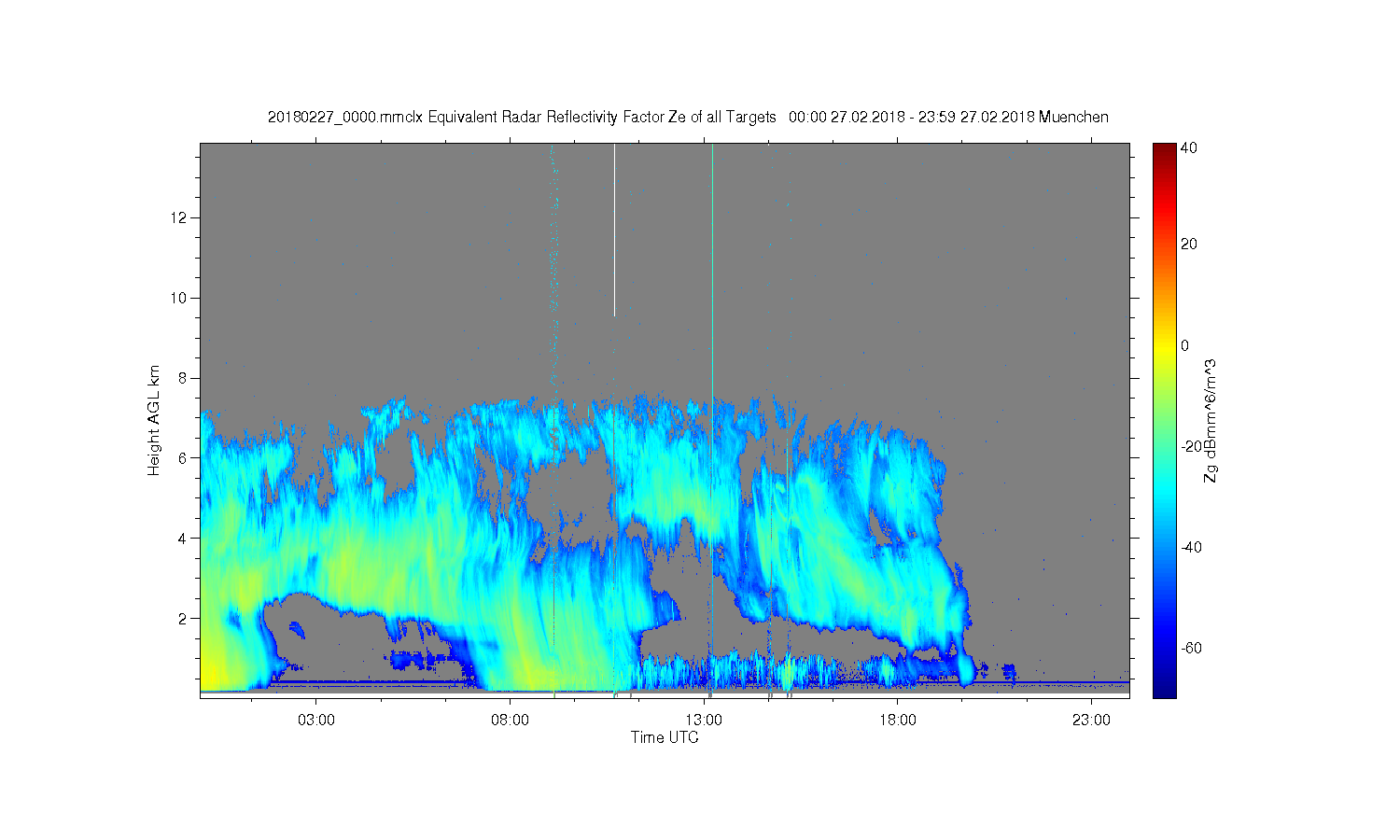Click the 'Time UTC' x-axis label
Viewport: 1400px width, 840px height.
click(x=665, y=737)
